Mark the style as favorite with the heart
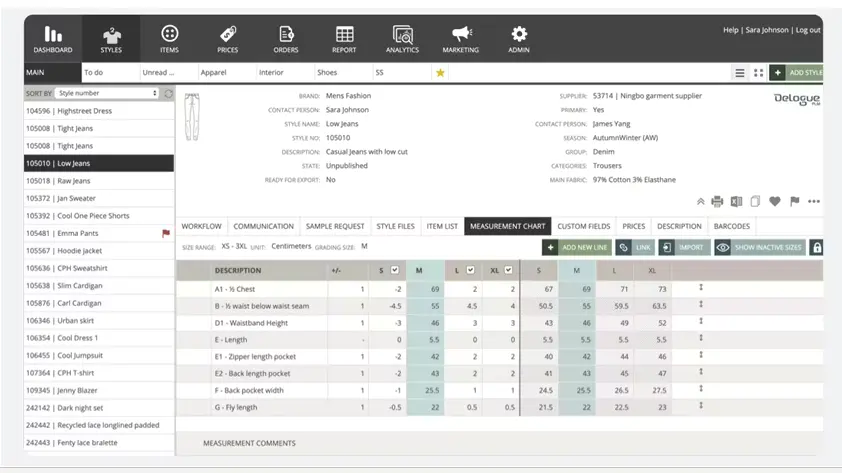 point(775,202)
